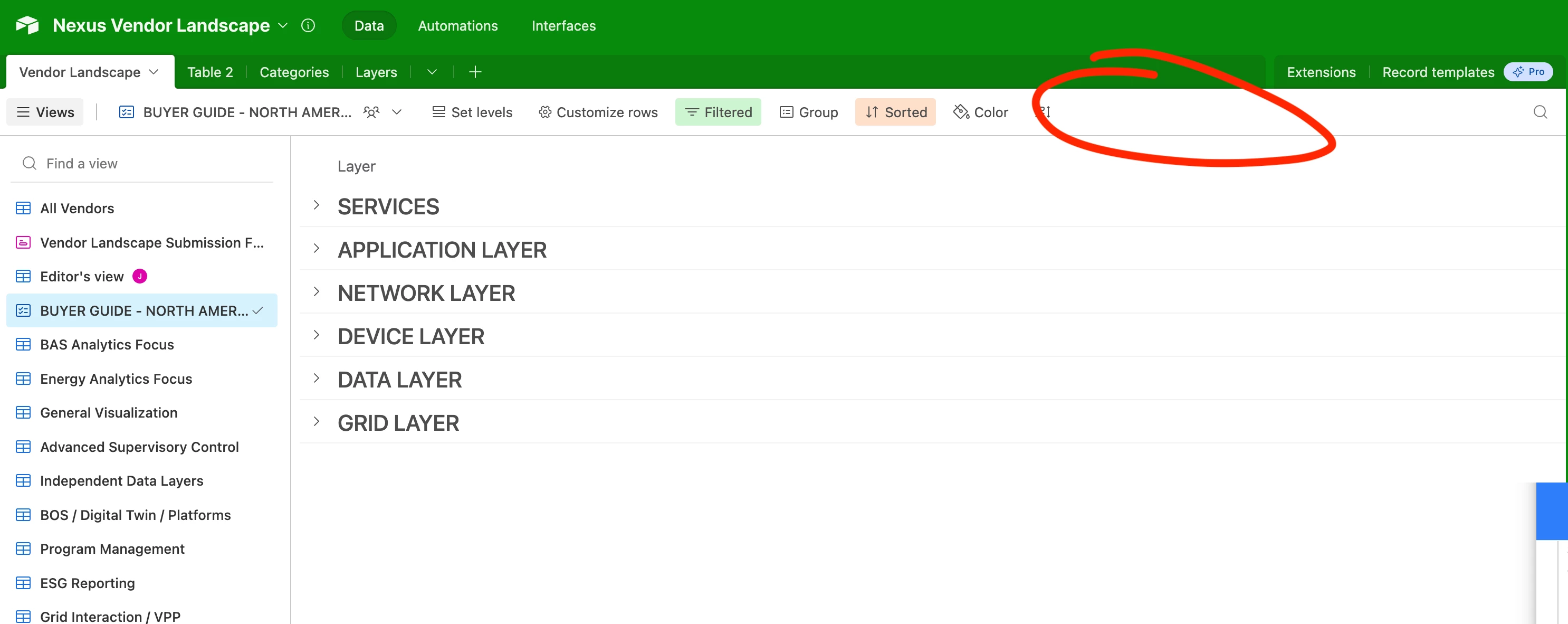Viewport: 1568px width, 624px height.
Task: Expand the SERVICES group
Action: click(x=317, y=205)
